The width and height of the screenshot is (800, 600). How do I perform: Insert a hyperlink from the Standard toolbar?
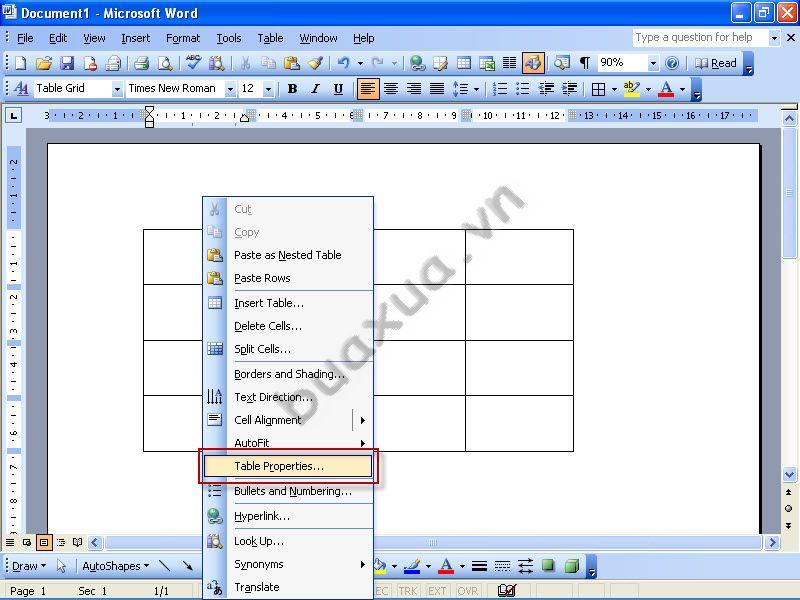click(417, 63)
